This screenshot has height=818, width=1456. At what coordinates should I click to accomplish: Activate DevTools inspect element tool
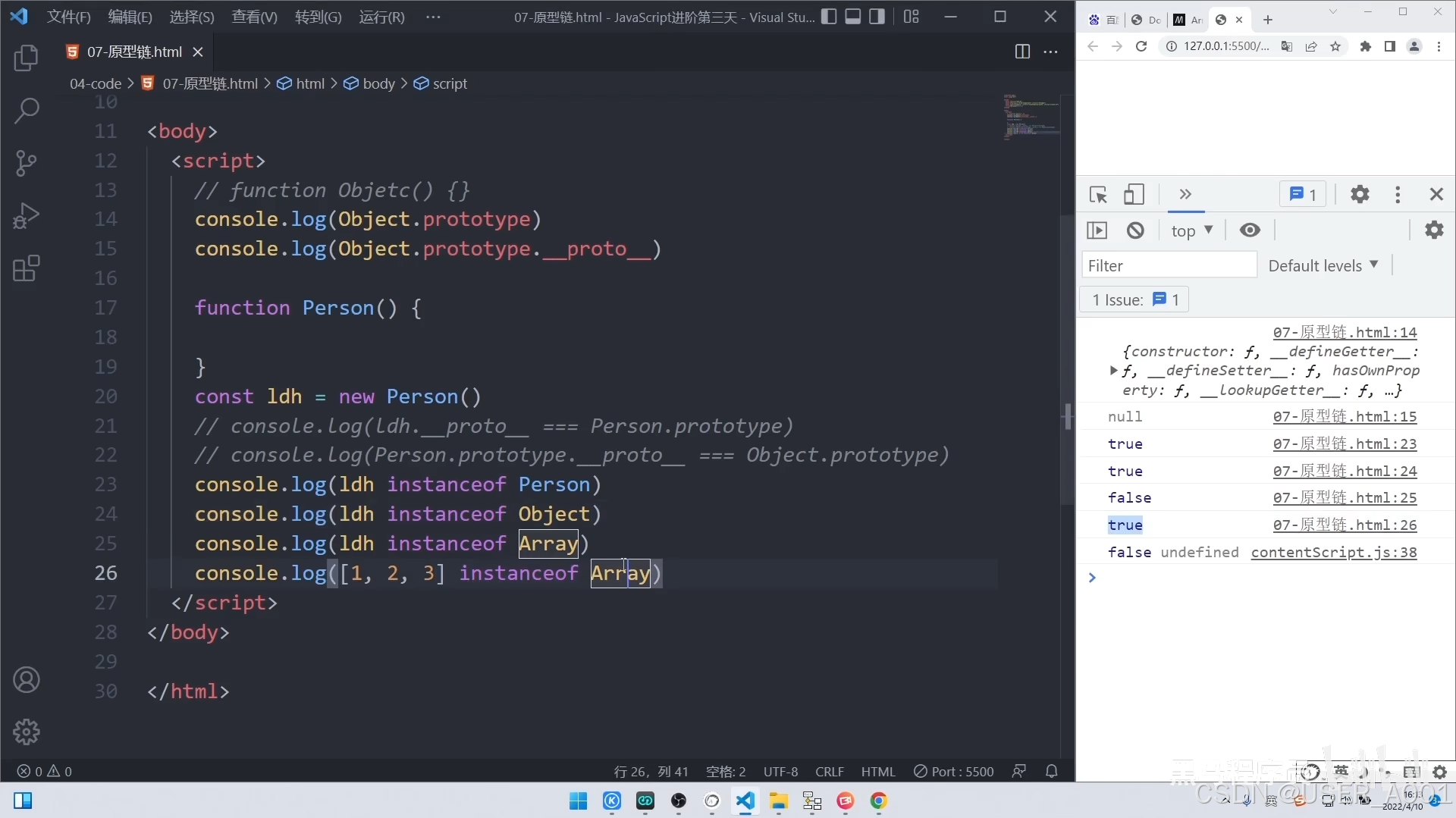[x=1097, y=195]
